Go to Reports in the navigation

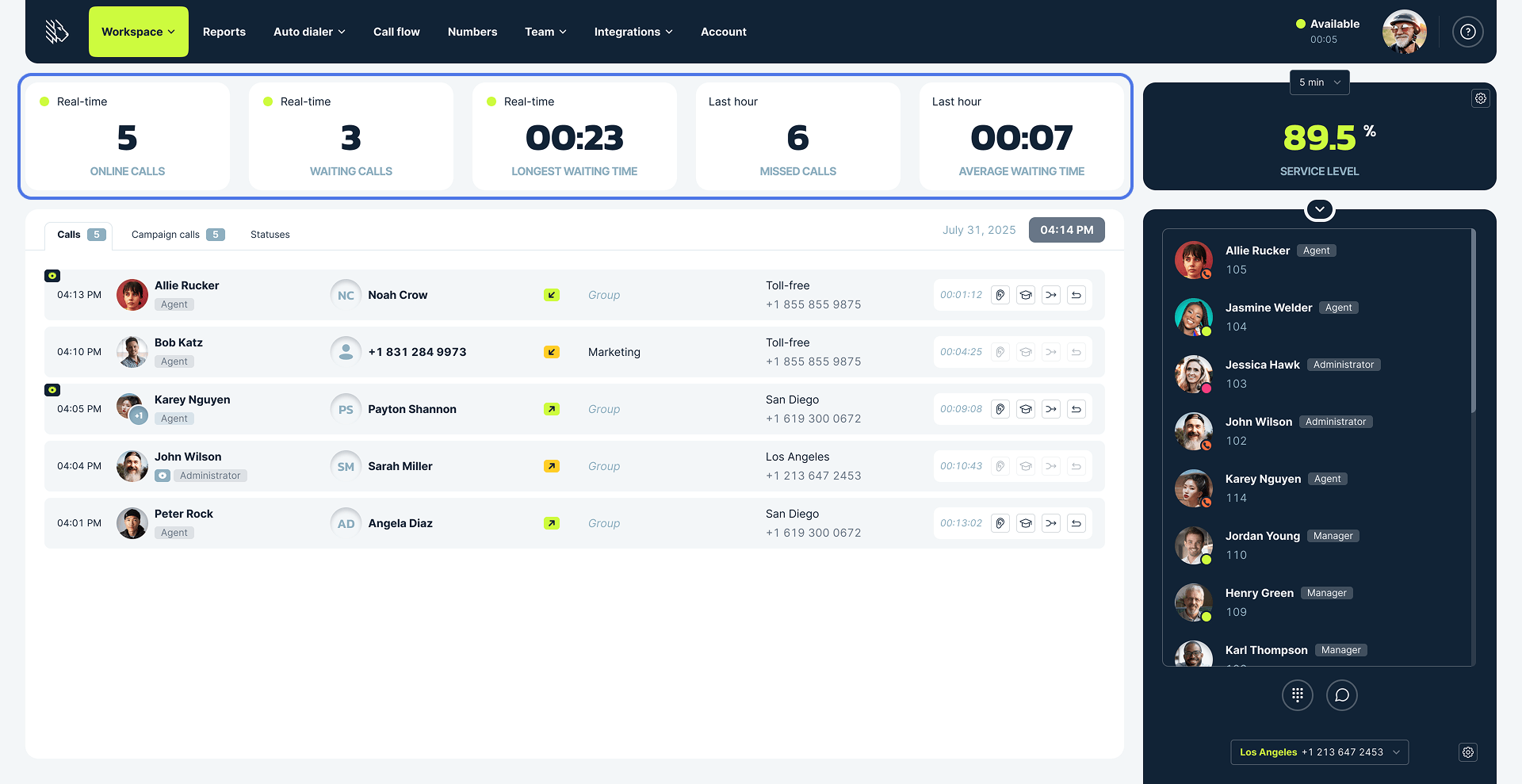click(x=224, y=32)
